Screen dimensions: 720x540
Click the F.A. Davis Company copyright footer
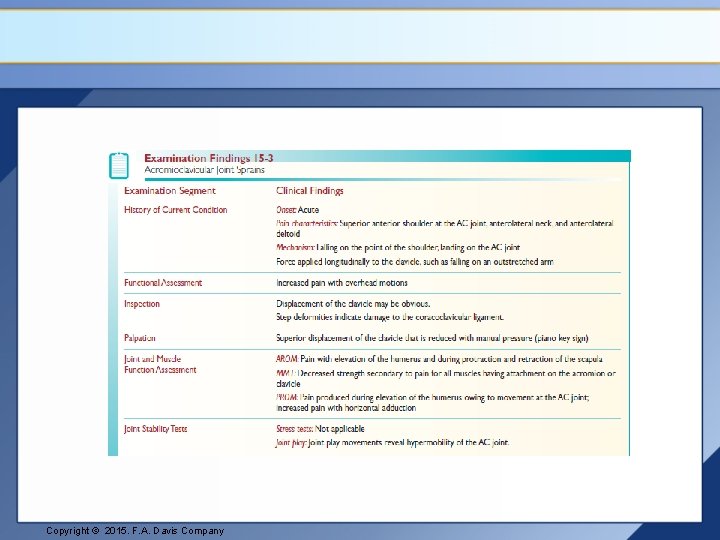pyautogui.click(x=135, y=531)
